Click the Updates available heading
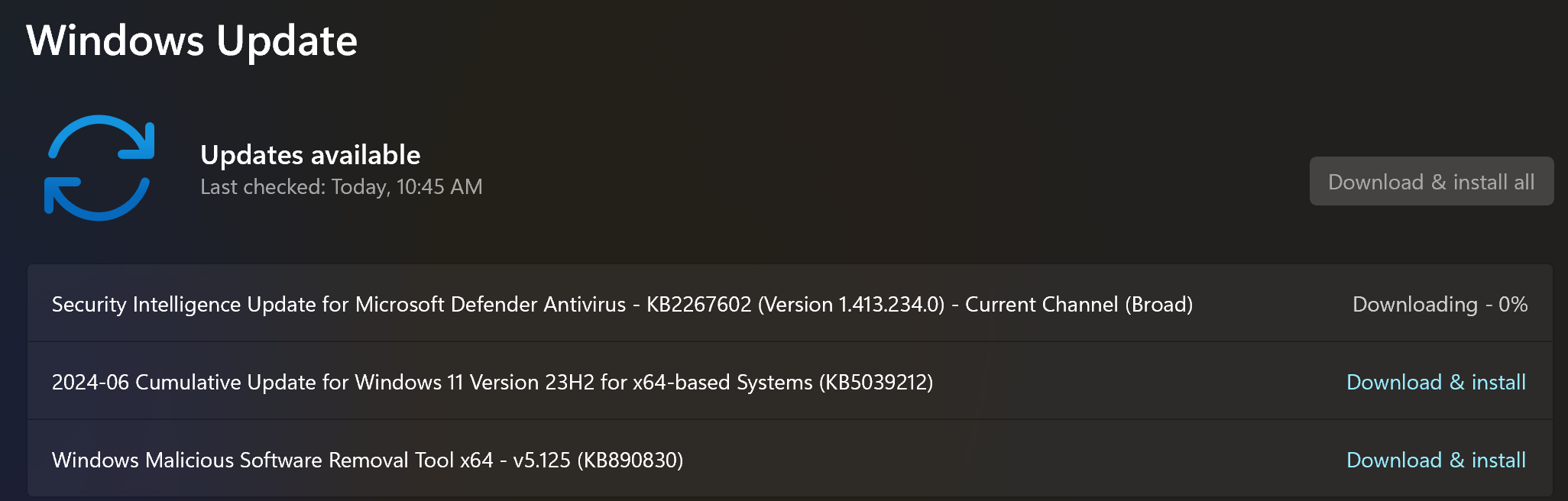The width and height of the screenshot is (1568, 501). pos(310,155)
